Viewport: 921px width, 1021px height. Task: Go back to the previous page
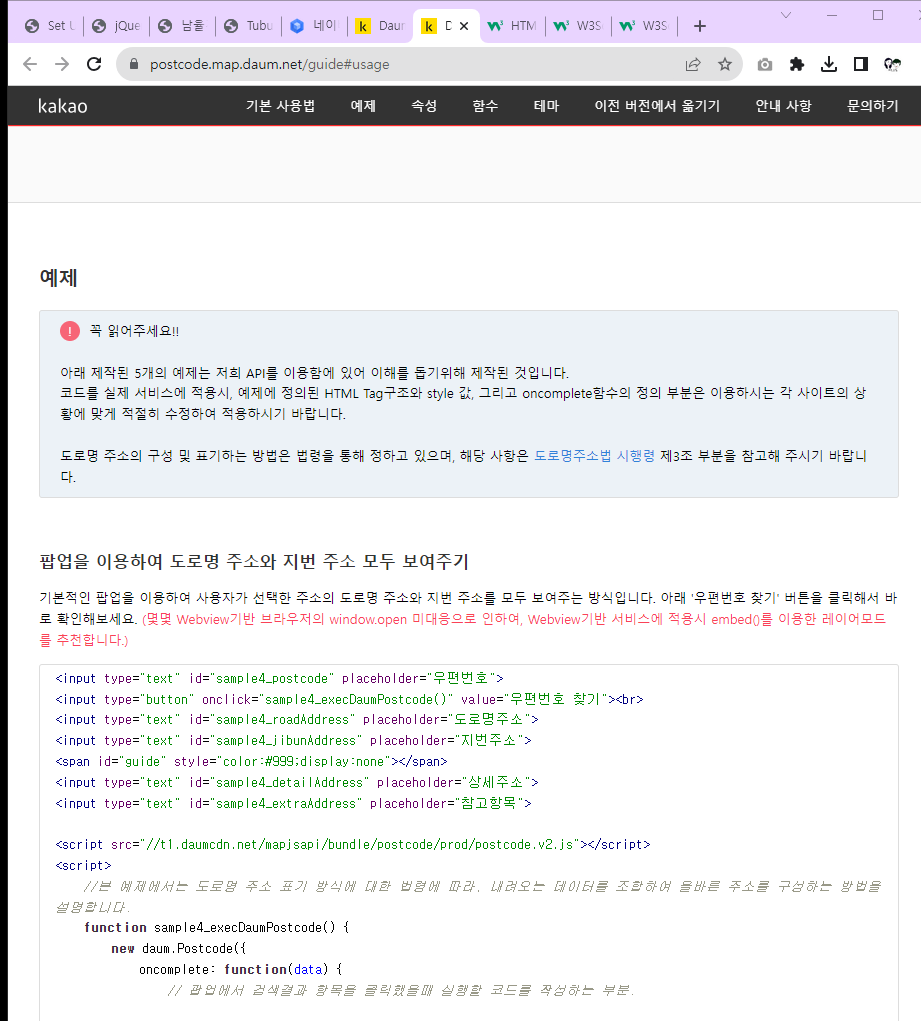click(x=30, y=64)
